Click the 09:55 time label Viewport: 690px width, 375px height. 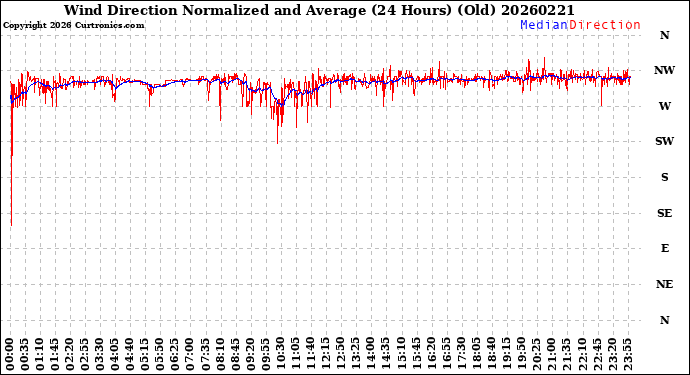click(265, 354)
